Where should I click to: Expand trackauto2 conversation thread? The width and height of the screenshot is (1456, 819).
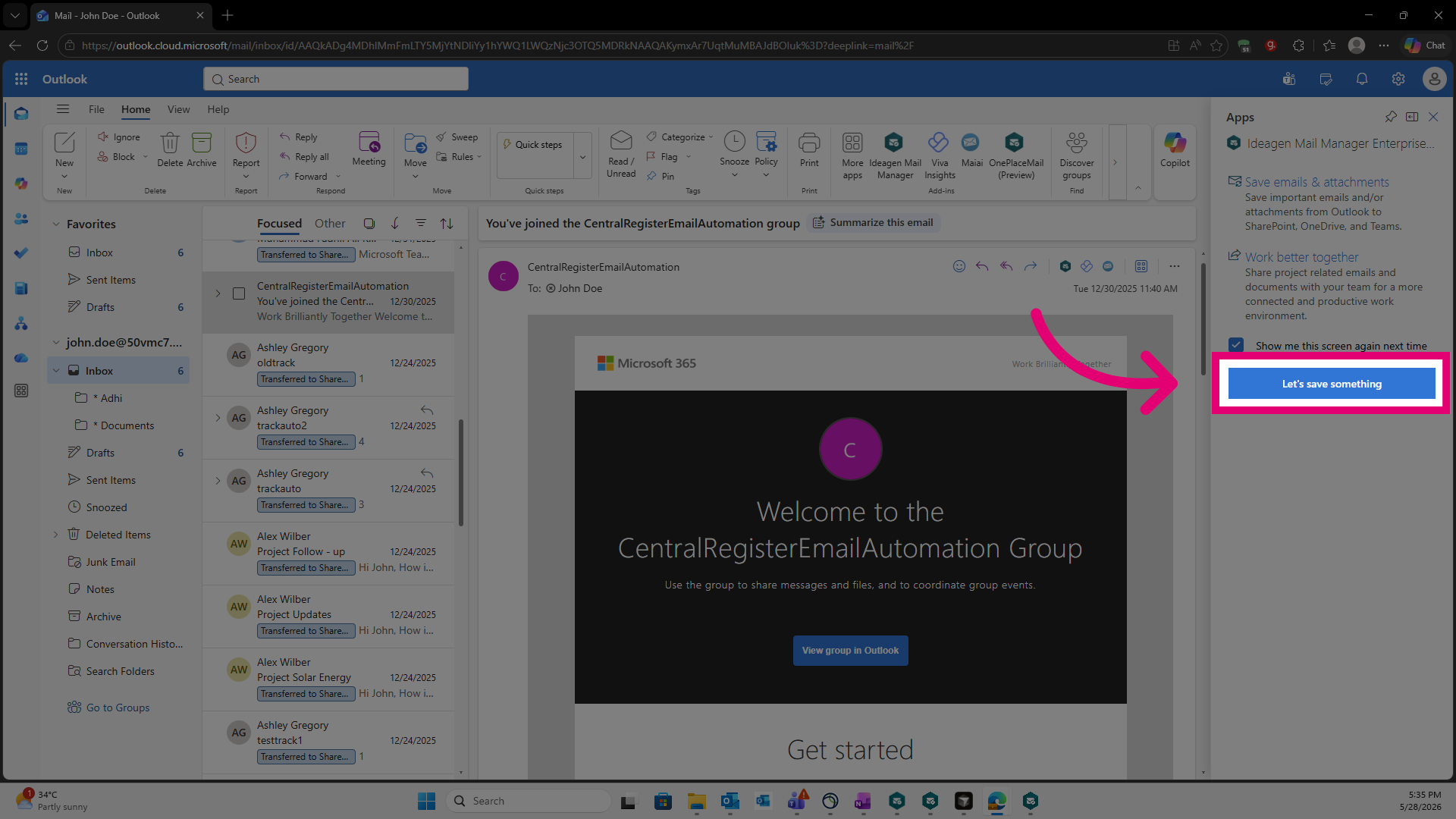(x=218, y=418)
